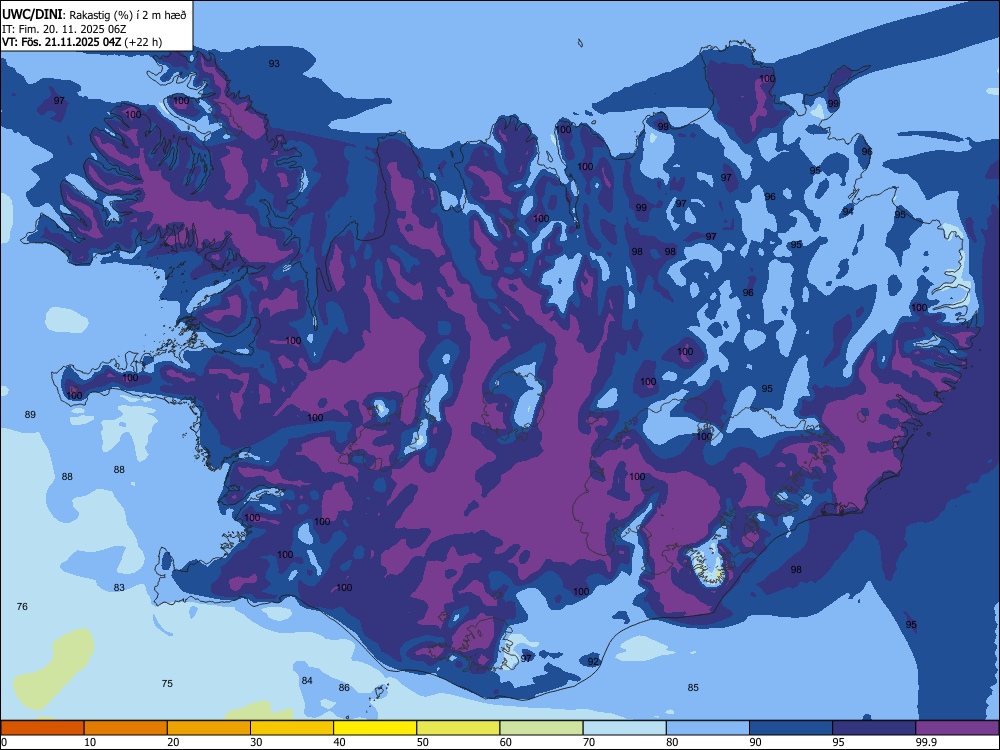Select the legend tick label 20
This screenshot has width=1000, height=750.
[173, 742]
